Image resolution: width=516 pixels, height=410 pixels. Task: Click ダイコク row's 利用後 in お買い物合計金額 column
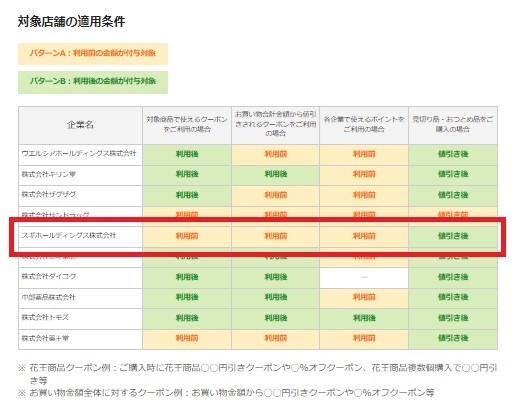[x=275, y=277]
